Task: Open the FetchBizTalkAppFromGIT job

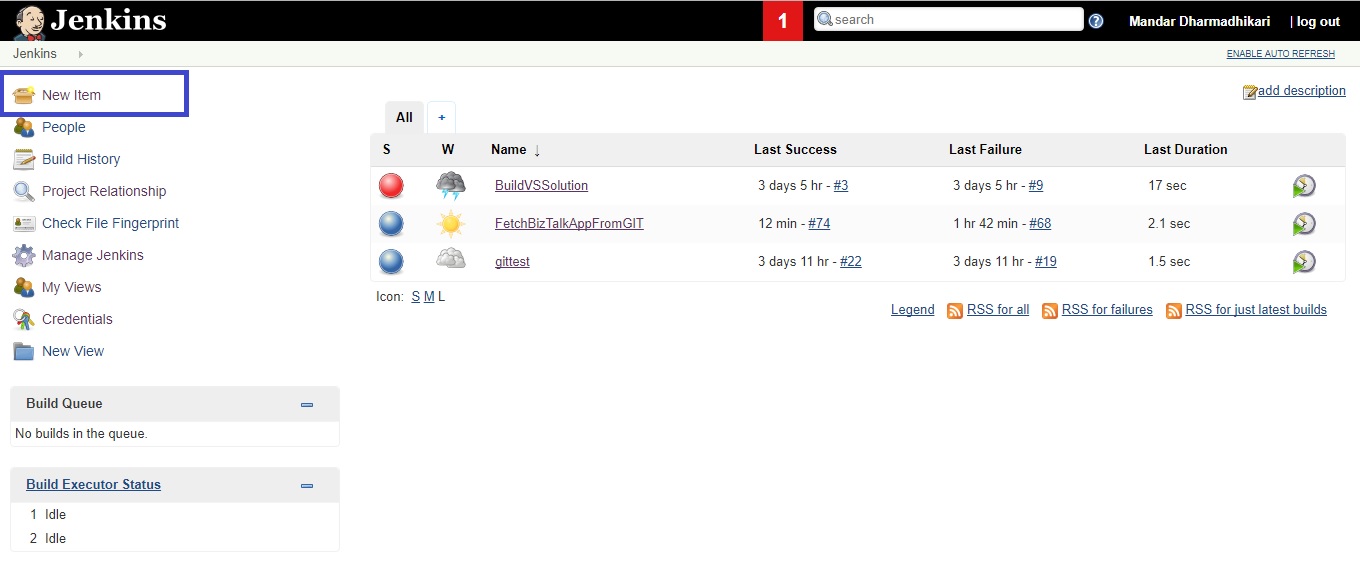Action: pyautogui.click(x=569, y=223)
